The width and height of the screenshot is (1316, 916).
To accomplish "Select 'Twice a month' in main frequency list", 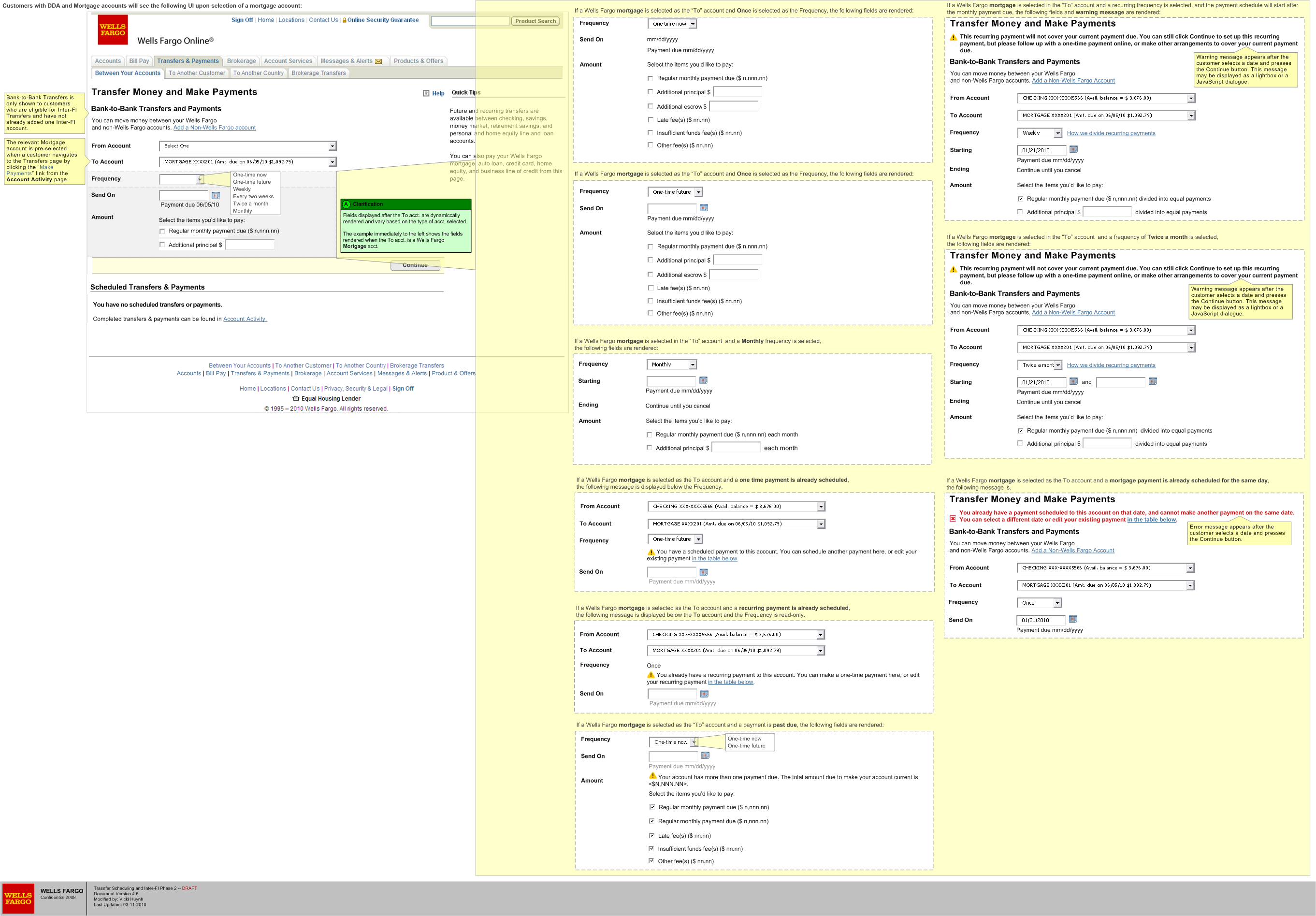I will pyautogui.click(x=250, y=204).
